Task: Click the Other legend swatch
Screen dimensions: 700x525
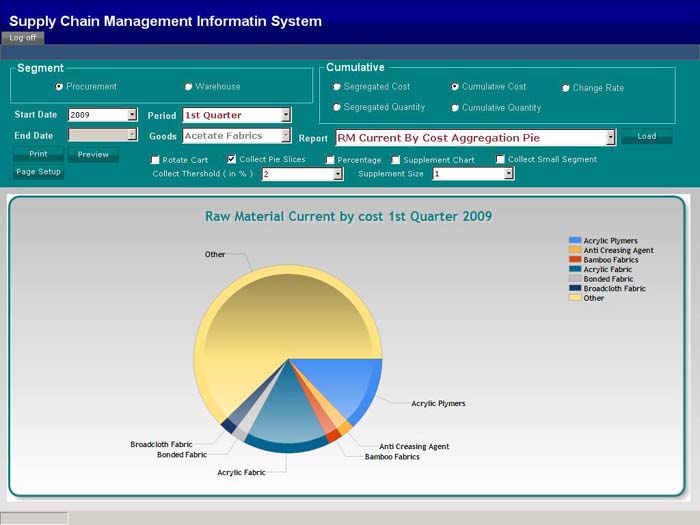Action: pyautogui.click(x=575, y=298)
